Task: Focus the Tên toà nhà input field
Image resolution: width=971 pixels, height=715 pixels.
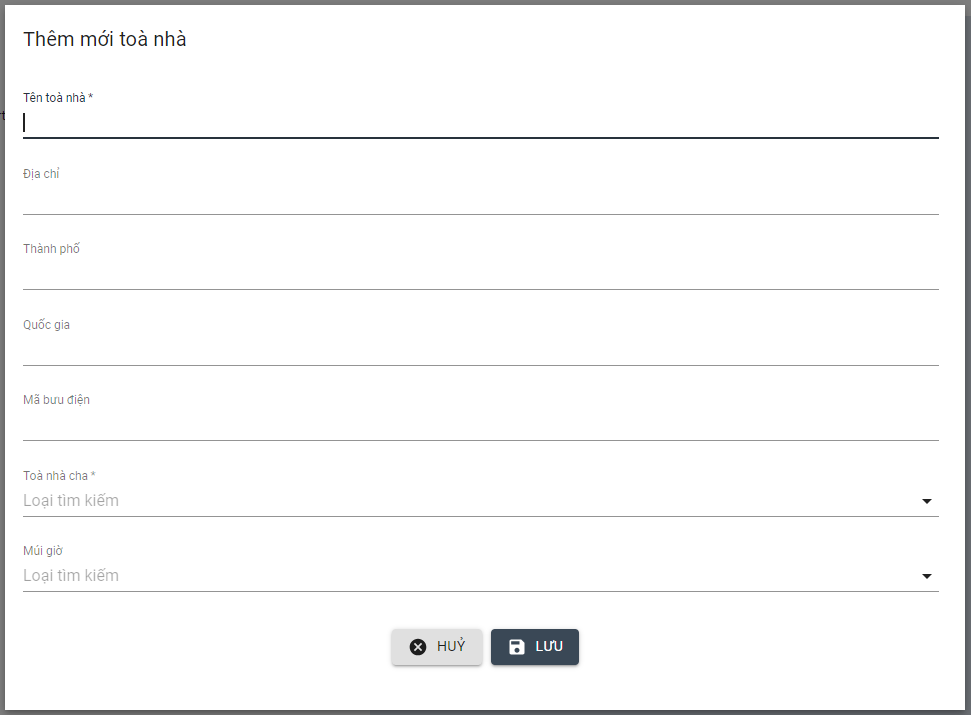Action: tap(480, 123)
